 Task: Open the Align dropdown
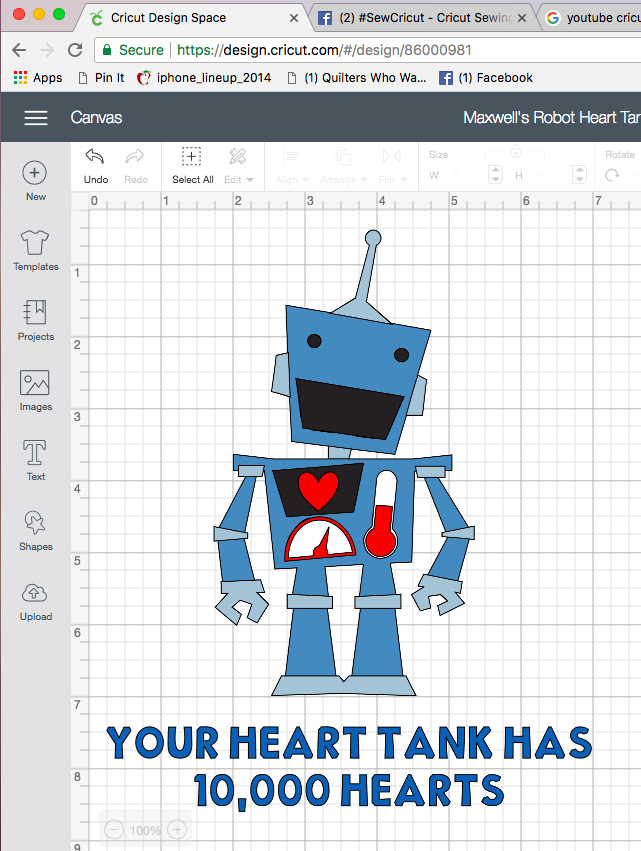click(x=291, y=168)
